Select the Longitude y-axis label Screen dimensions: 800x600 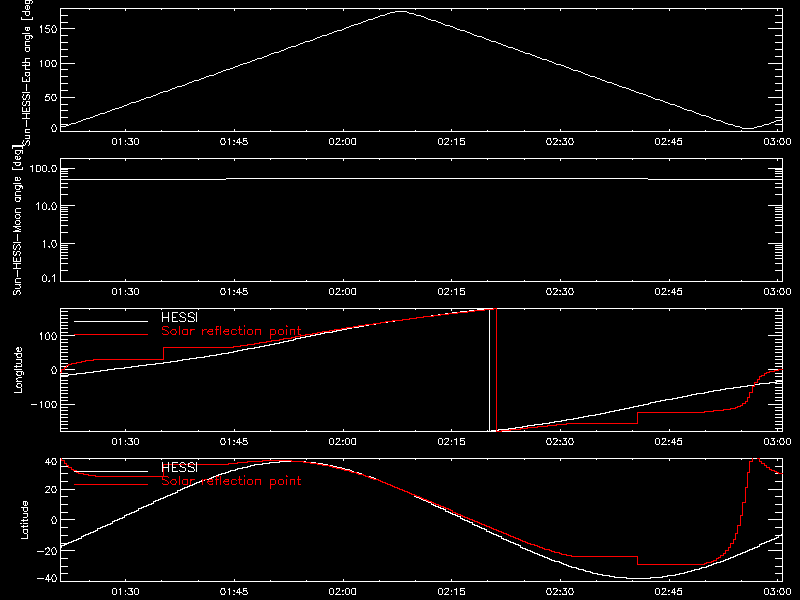18,370
